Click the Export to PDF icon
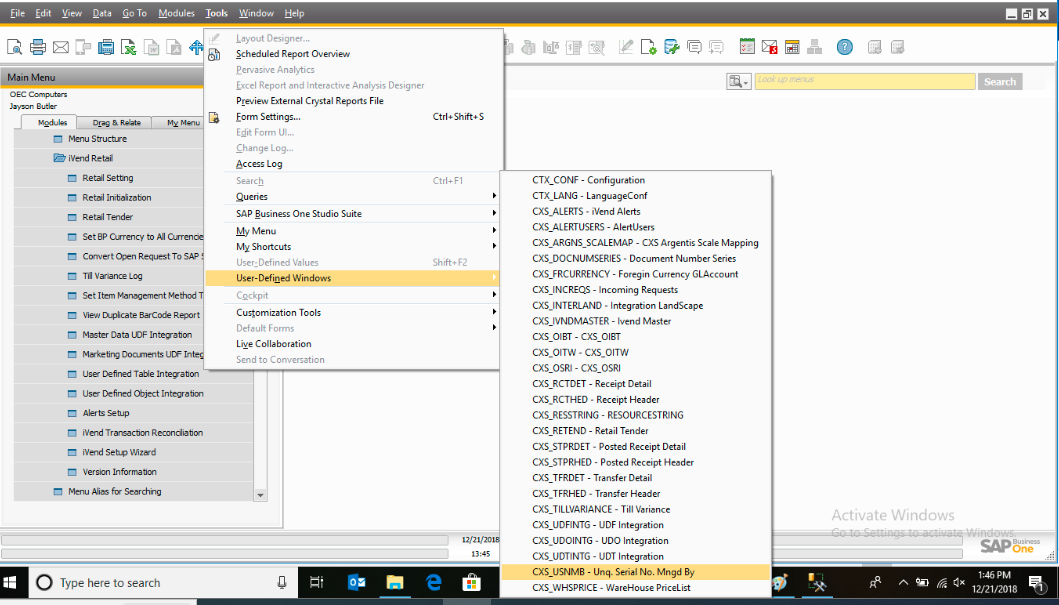This screenshot has width=1059, height=605. pyautogui.click(x=174, y=47)
